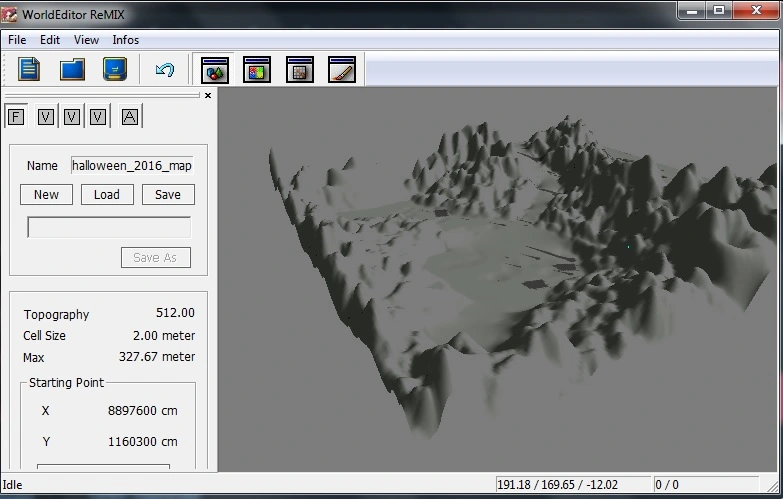Click the undo arrow icon
783x499 pixels.
coord(165,69)
